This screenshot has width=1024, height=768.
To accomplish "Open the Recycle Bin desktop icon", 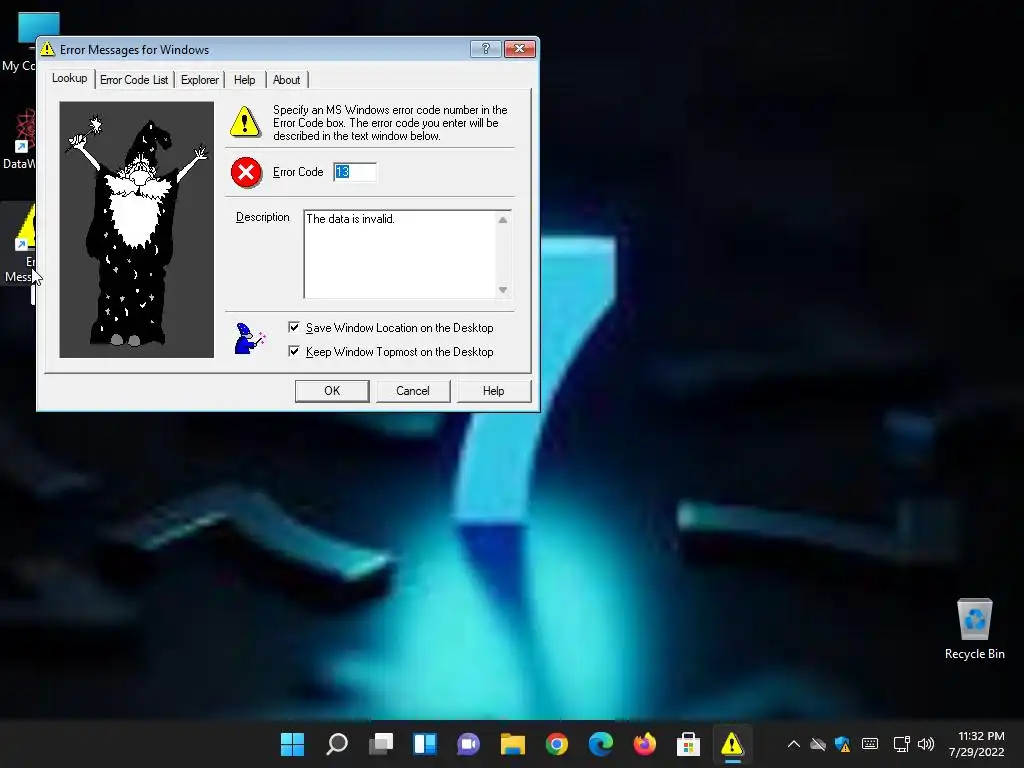I will coord(974,629).
